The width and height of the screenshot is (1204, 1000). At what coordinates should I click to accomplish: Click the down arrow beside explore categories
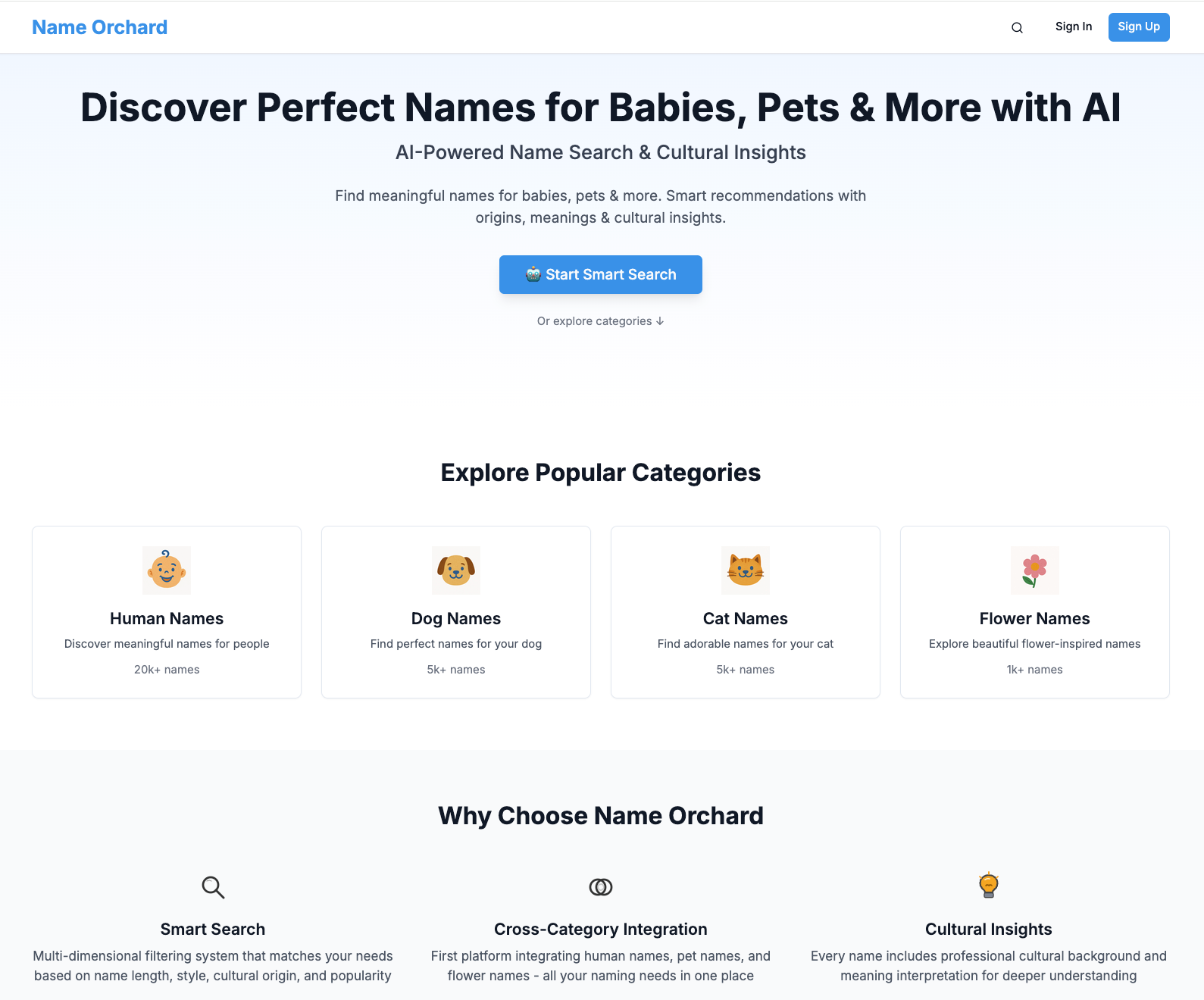tap(660, 321)
